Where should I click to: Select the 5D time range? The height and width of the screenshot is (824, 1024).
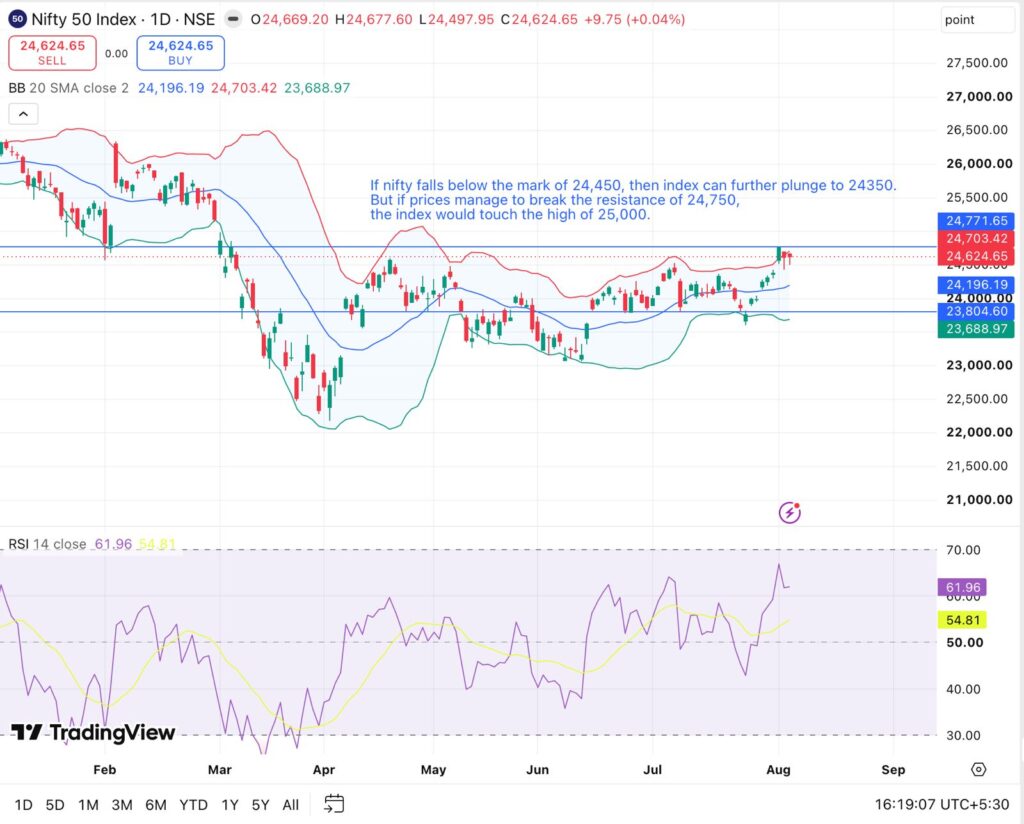coord(55,804)
